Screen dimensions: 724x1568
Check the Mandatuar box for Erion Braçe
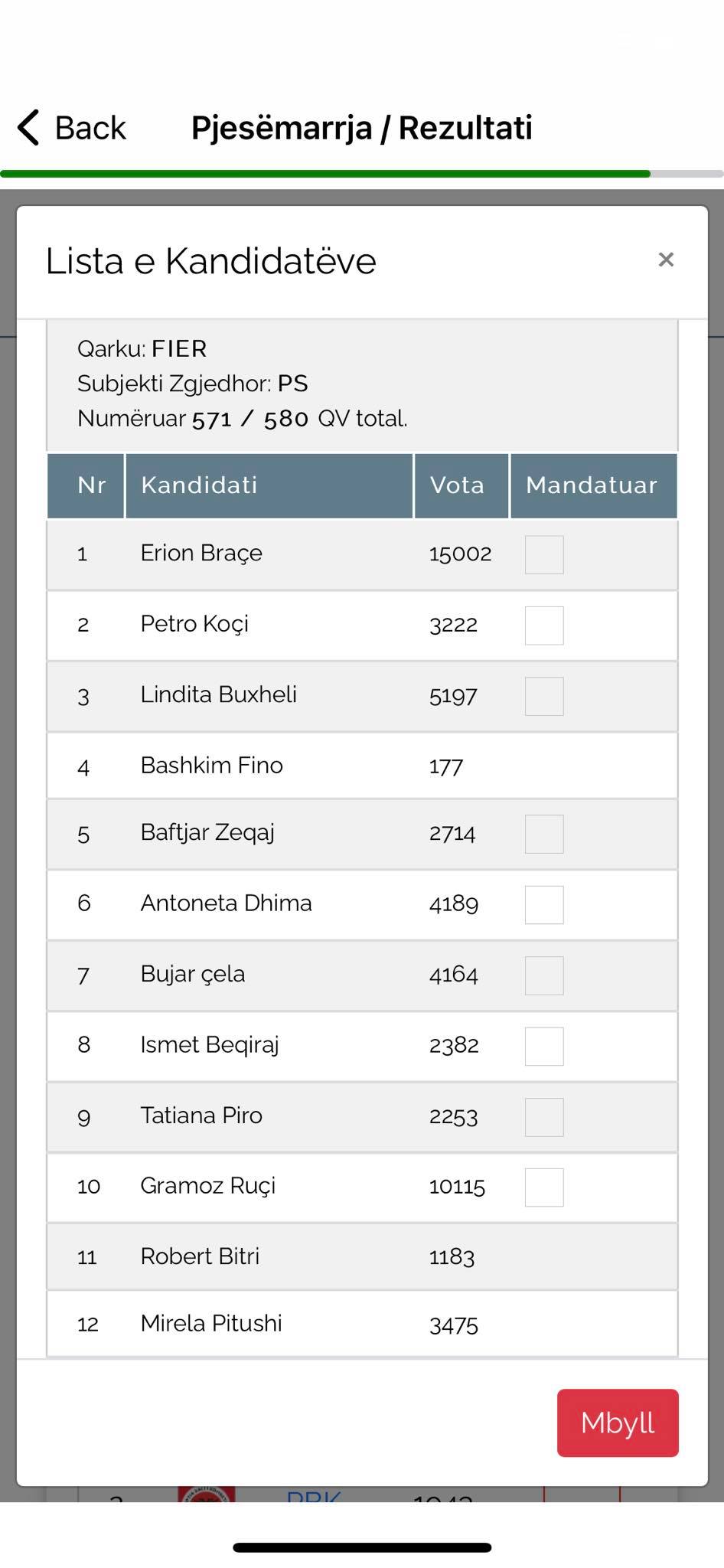[x=544, y=555]
